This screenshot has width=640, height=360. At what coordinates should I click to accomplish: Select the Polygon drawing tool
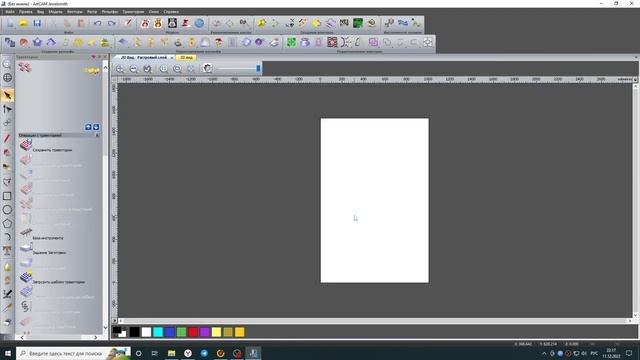7,224
